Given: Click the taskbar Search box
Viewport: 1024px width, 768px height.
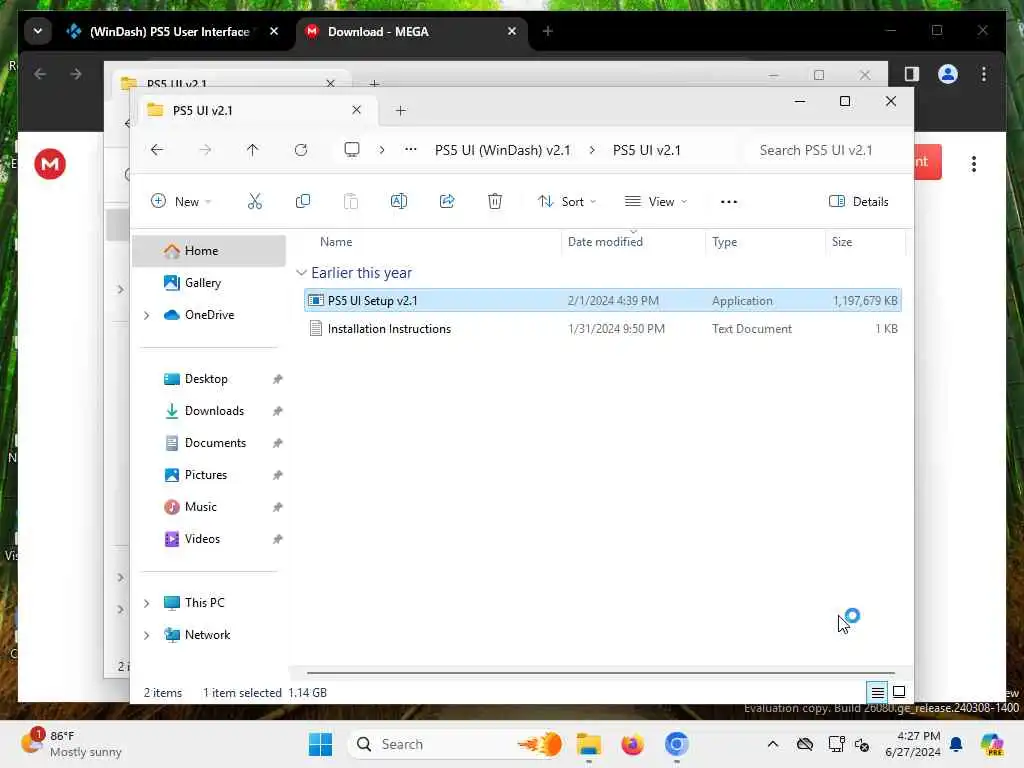Looking at the screenshot, I should (x=456, y=744).
